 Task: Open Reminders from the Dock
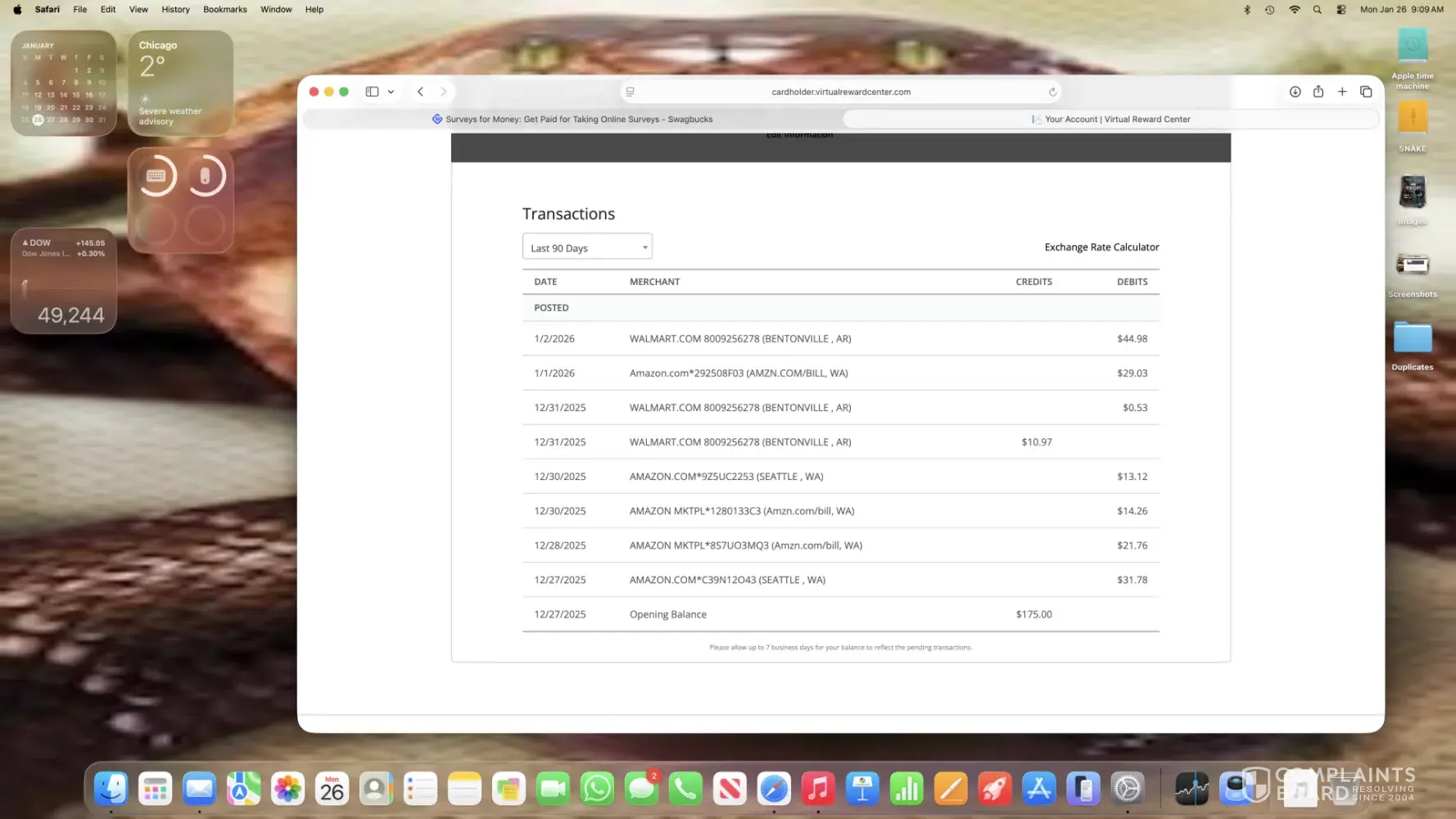420,789
